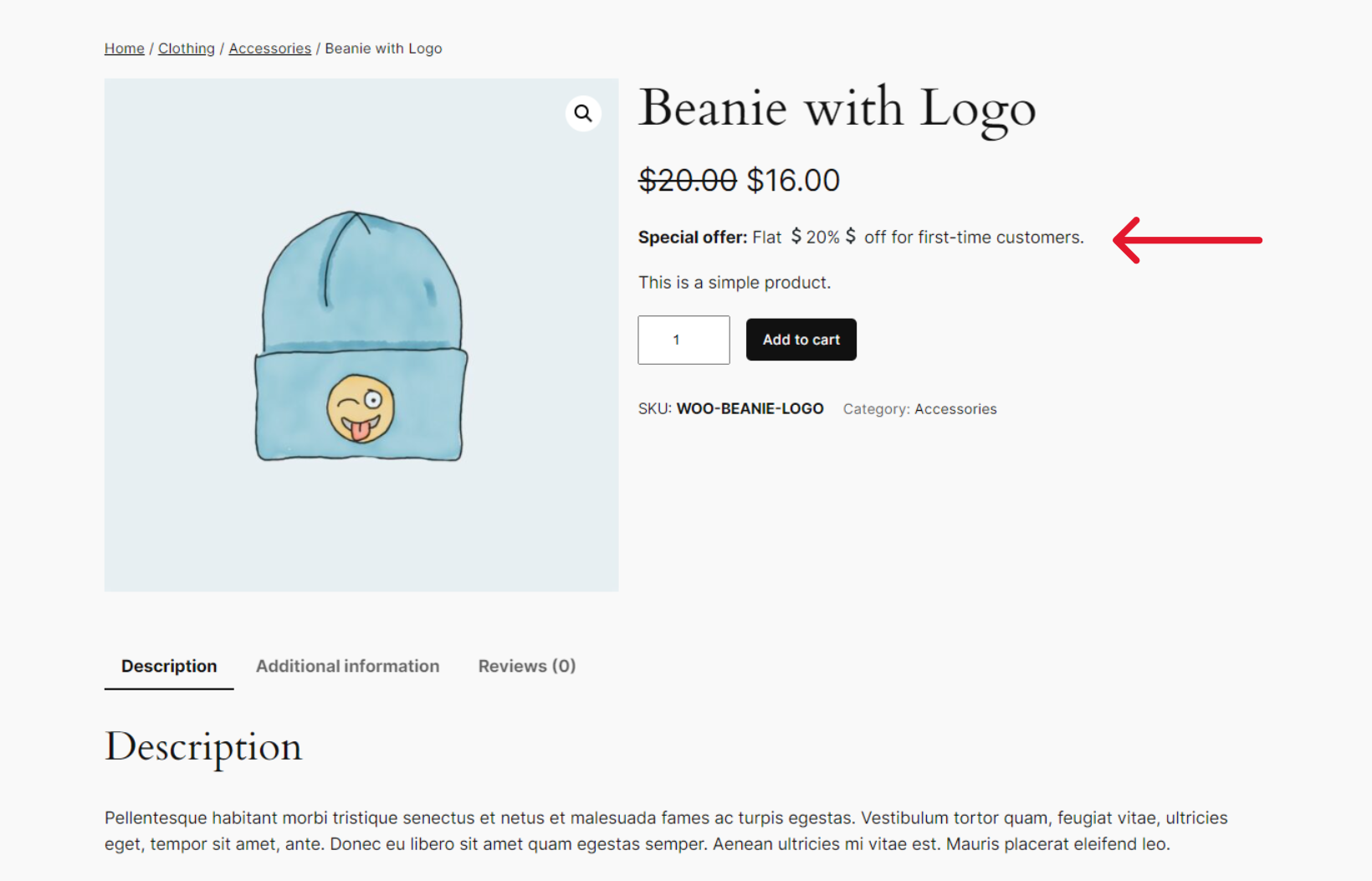Open the product image zoom magnifier
The image size is (1372, 881).
583,113
